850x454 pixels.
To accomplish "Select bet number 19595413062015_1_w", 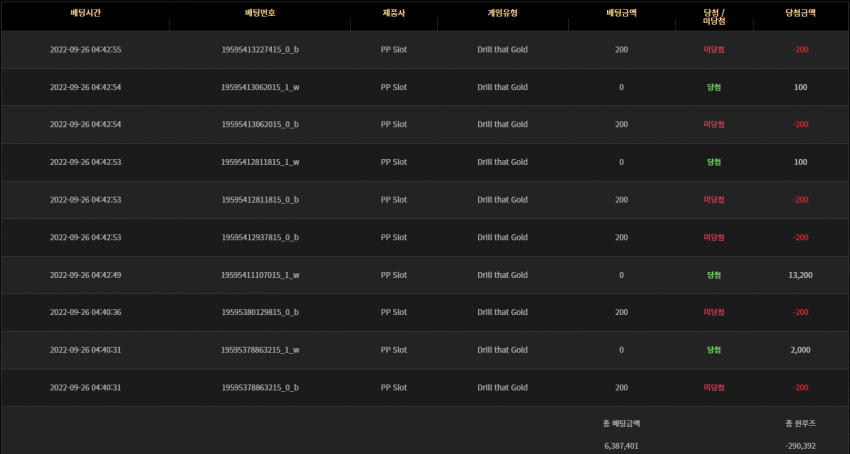I will [260, 87].
